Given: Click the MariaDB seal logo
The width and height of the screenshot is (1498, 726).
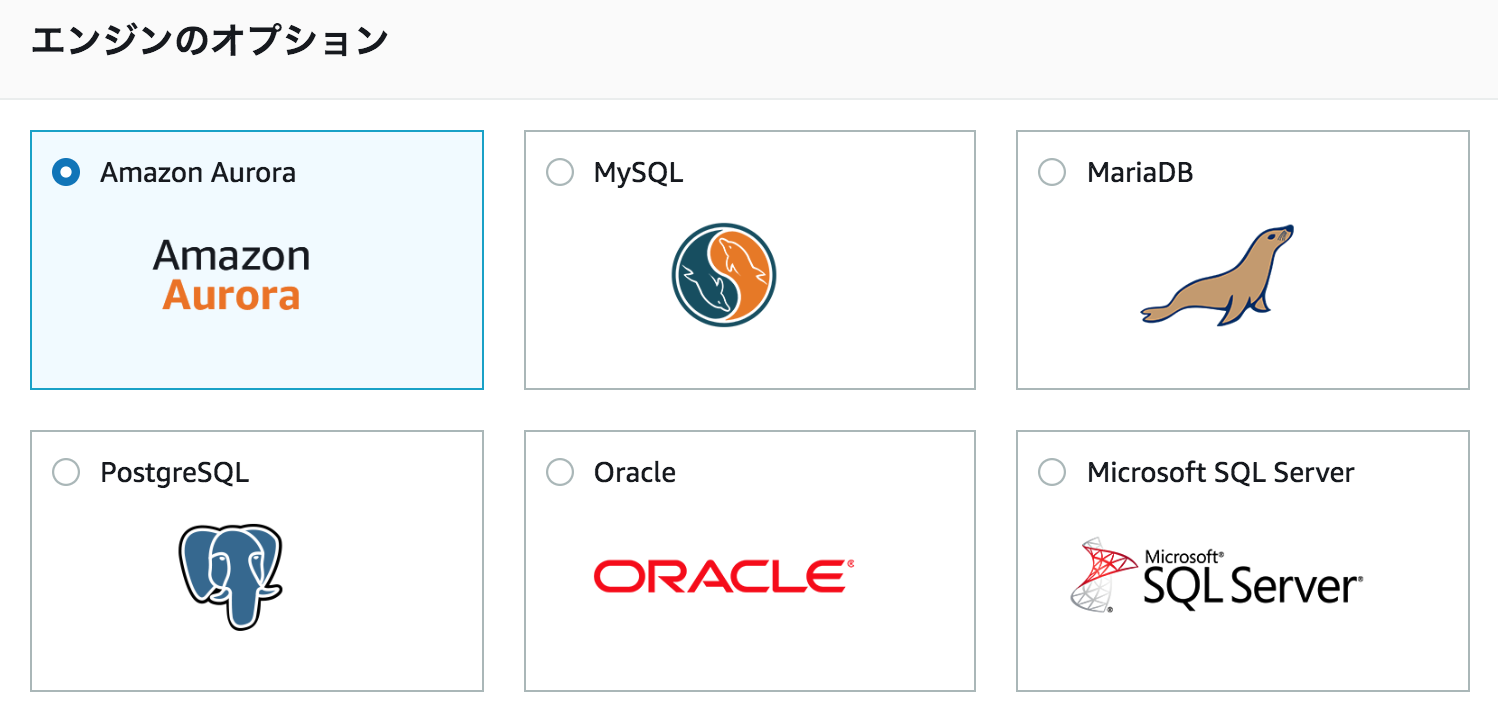Looking at the screenshot, I should [1217, 275].
